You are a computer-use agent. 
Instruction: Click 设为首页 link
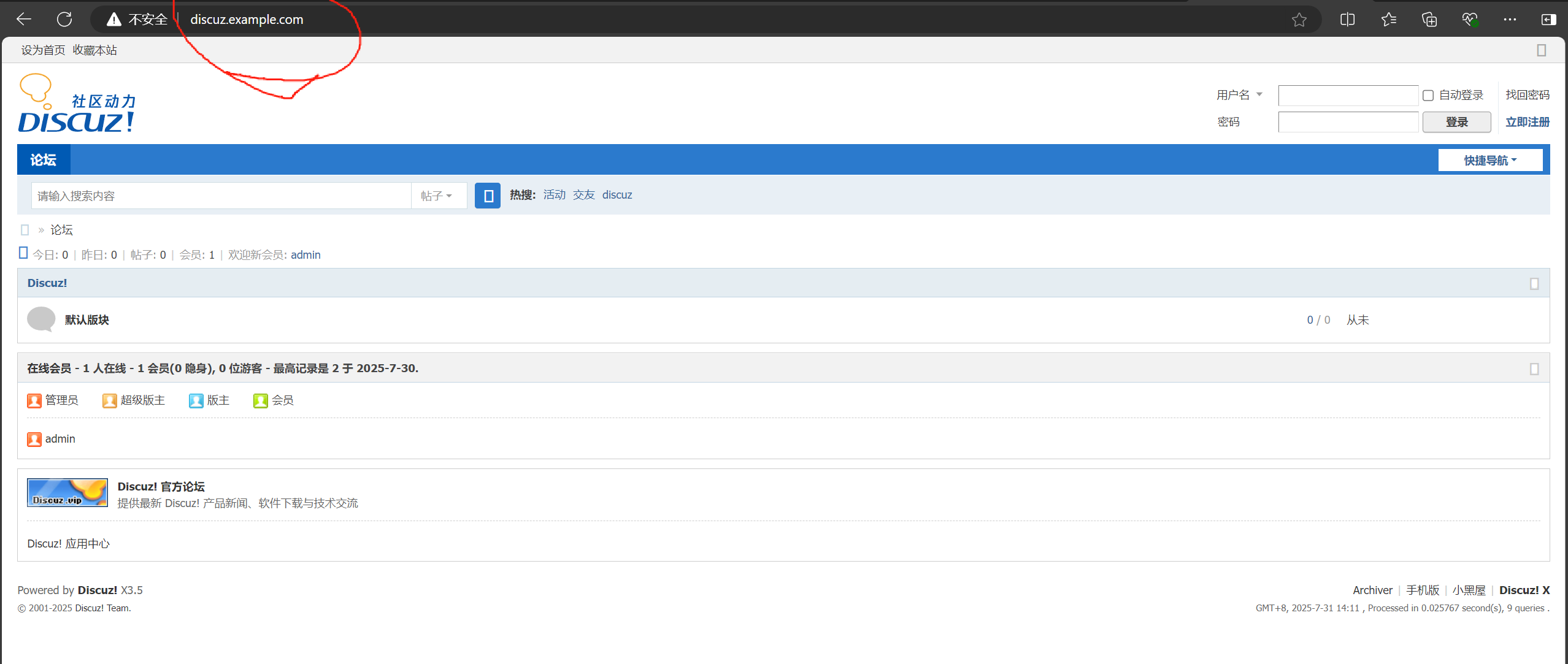(x=43, y=50)
